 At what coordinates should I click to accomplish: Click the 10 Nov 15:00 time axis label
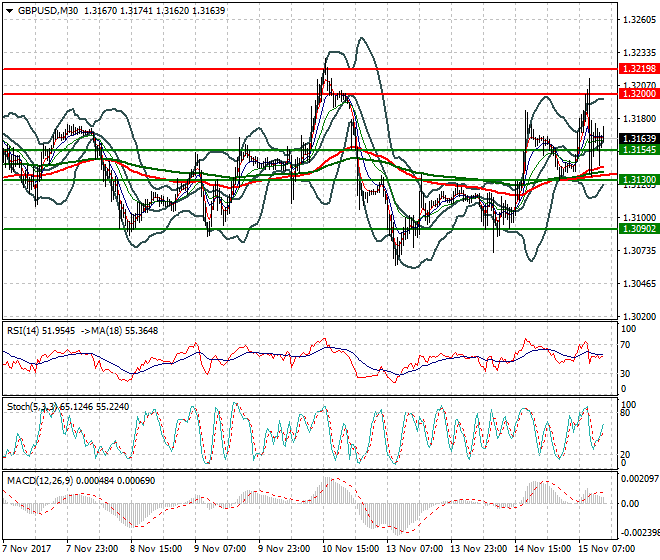(x=348, y=550)
